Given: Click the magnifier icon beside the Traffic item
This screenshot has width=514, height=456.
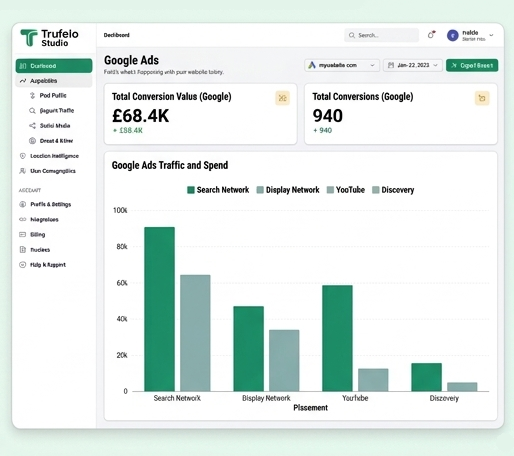Looking at the screenshot, I should 32,111.
